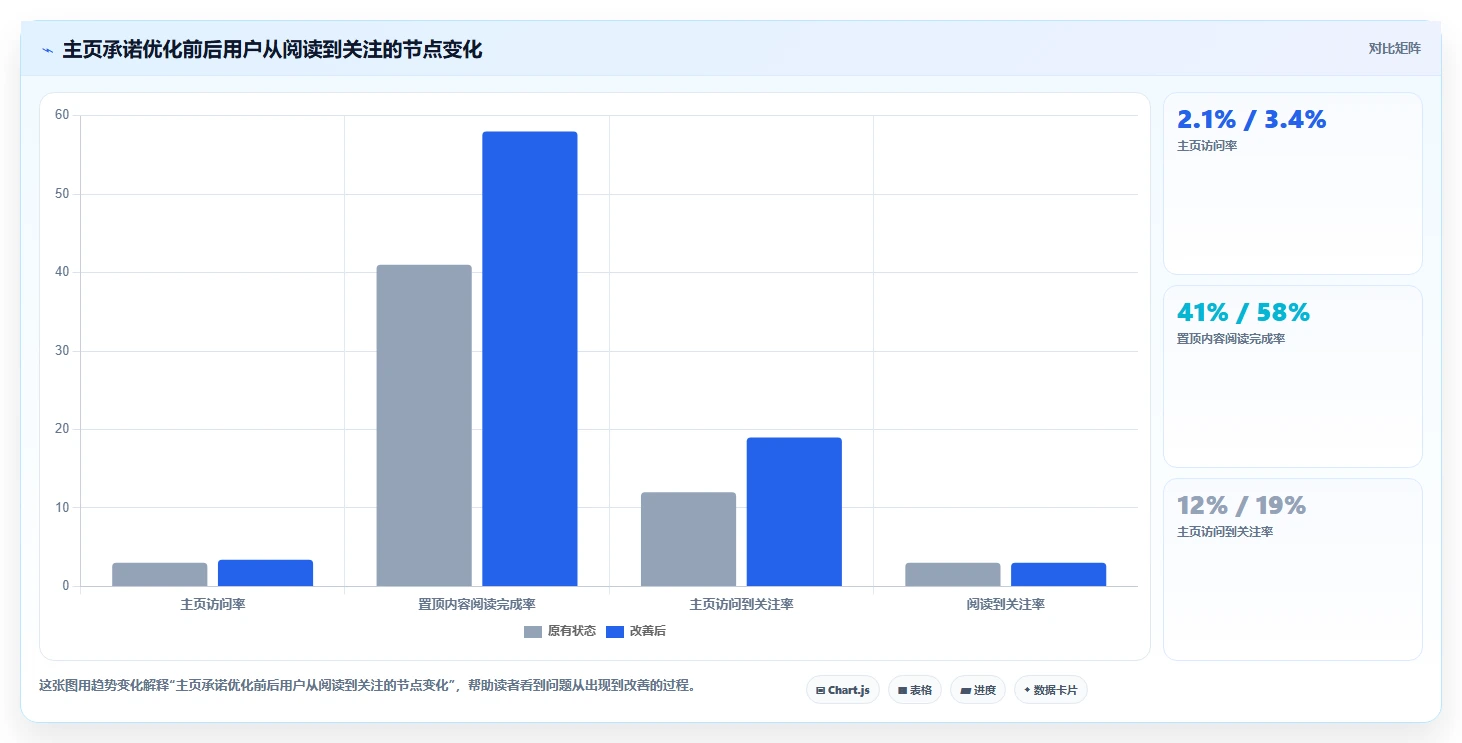The width and height of the screenshot is (1462, 743).
Task: Select the 数据卡片 tag
Action: click(1051, 690)
